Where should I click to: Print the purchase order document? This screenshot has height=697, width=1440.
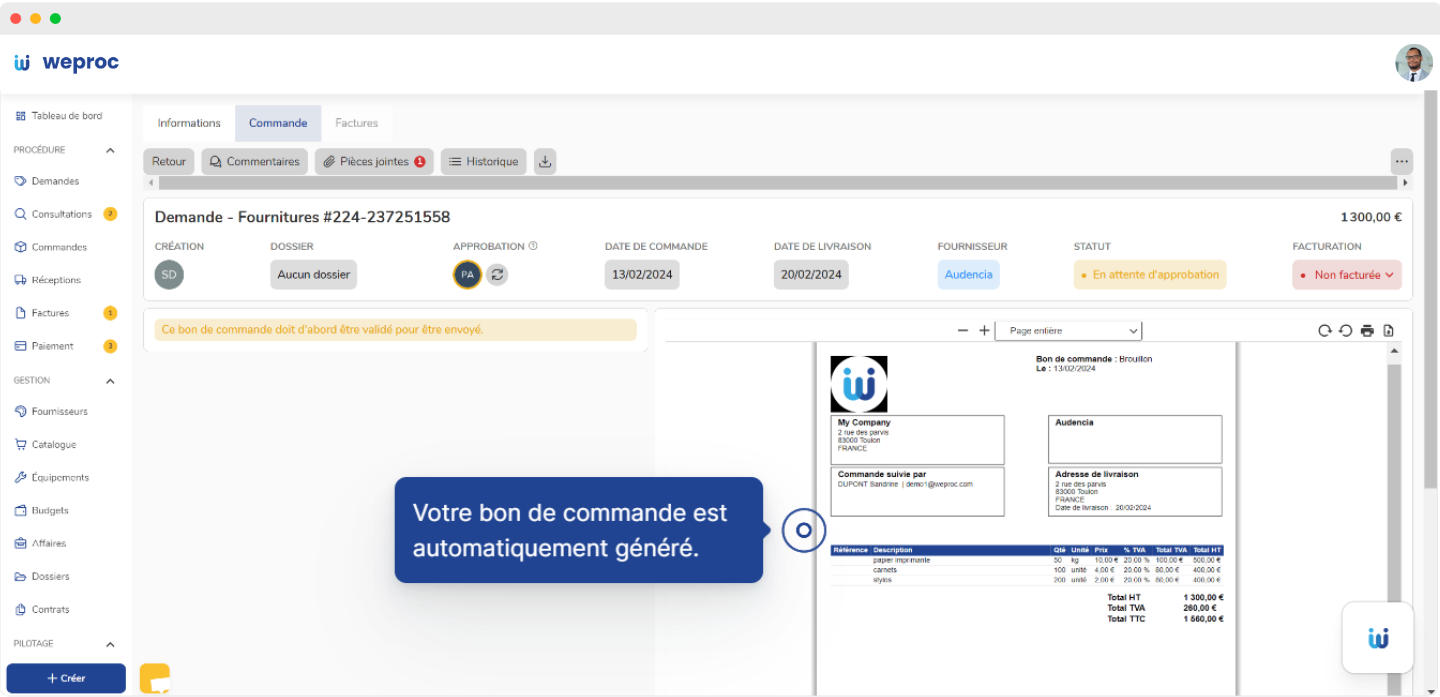click(x=1367, y=331)
